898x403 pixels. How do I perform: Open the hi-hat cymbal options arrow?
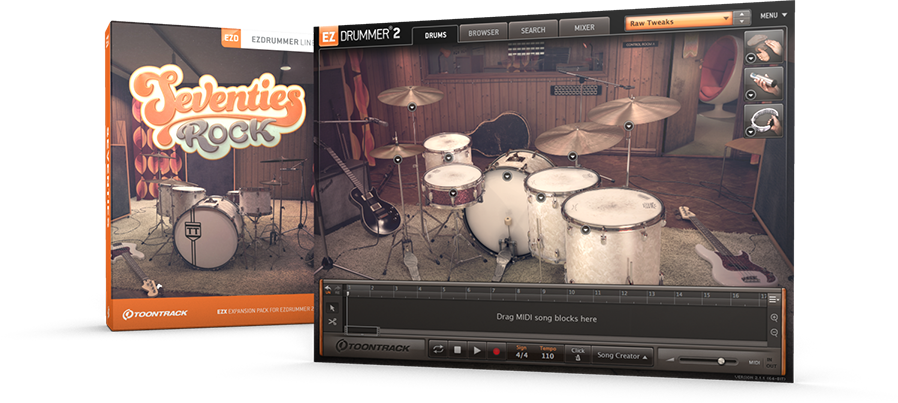pos(397,158)
